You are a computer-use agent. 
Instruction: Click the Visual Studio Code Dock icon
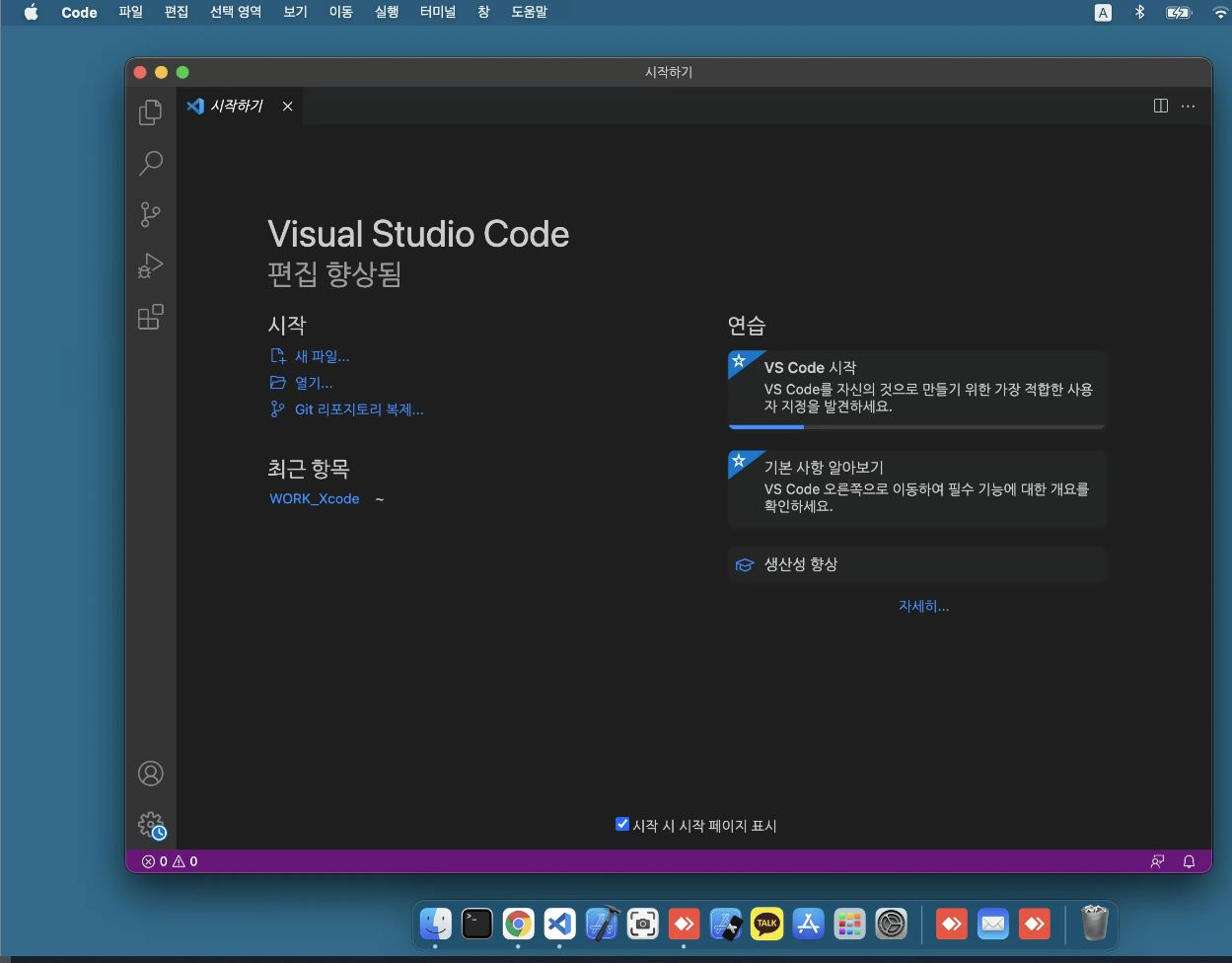pos(560,924)
